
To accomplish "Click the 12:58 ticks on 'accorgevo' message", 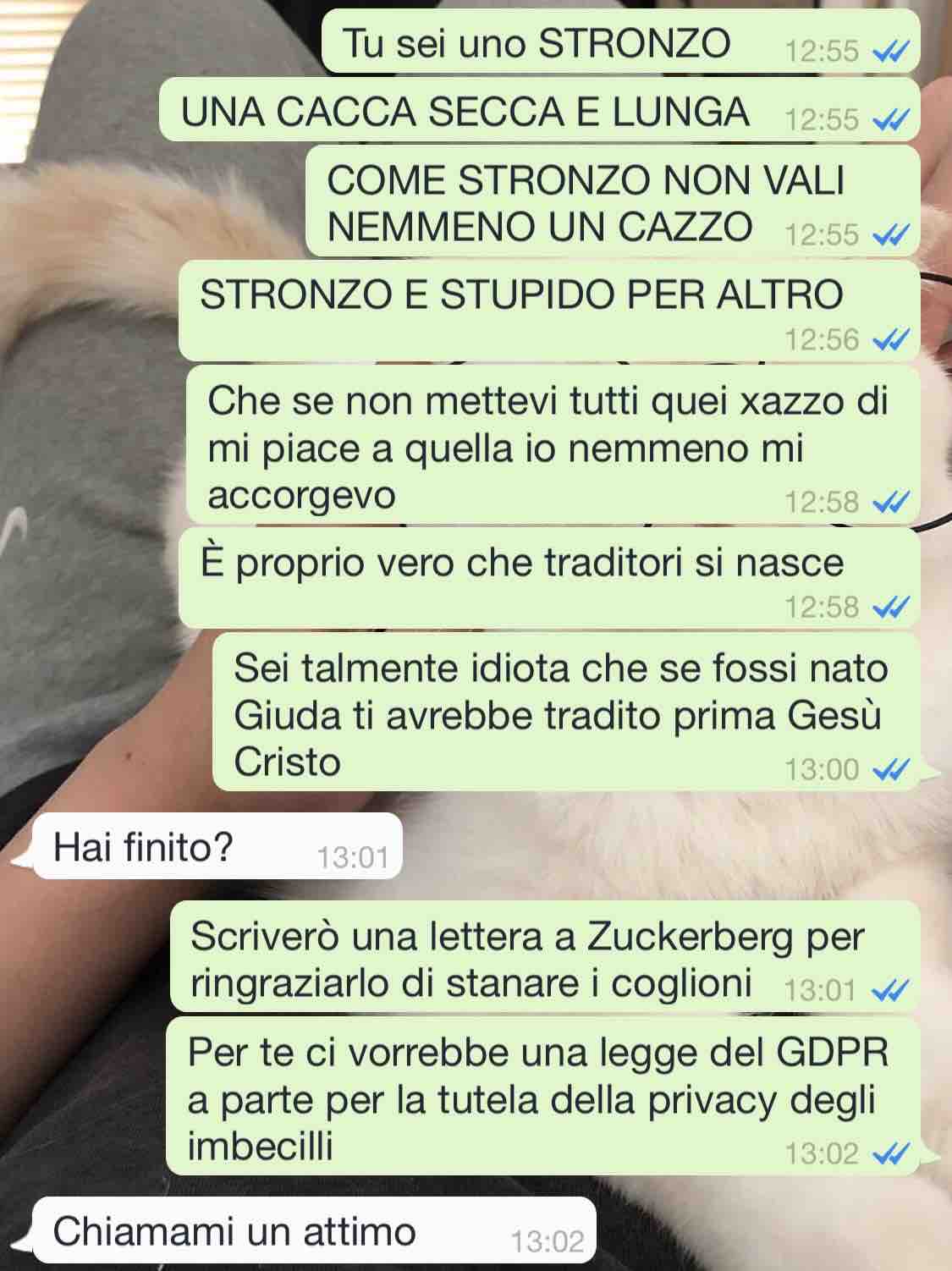I will [x=890, y=503].
